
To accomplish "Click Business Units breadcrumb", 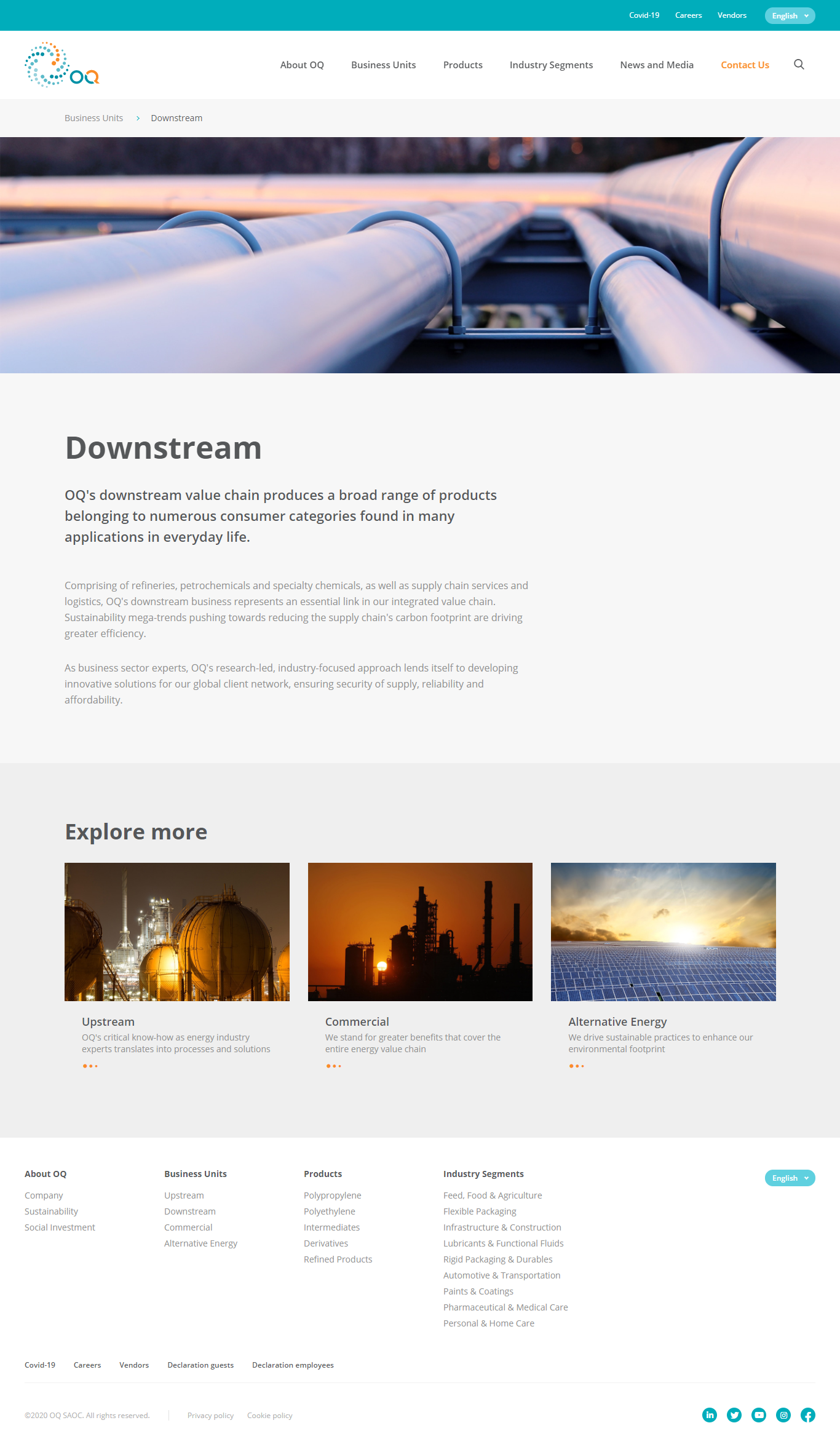I will (93, 118).
